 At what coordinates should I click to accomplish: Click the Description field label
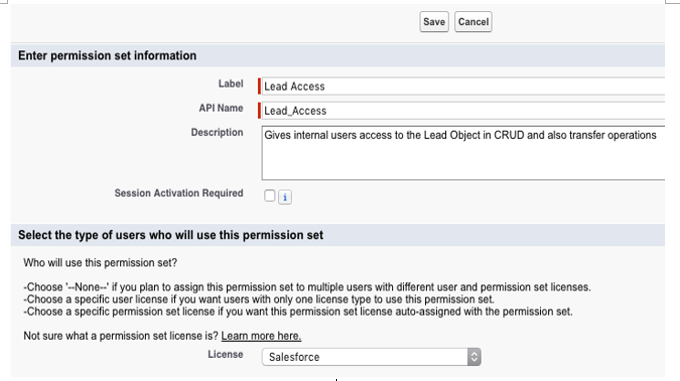point(217,132)
